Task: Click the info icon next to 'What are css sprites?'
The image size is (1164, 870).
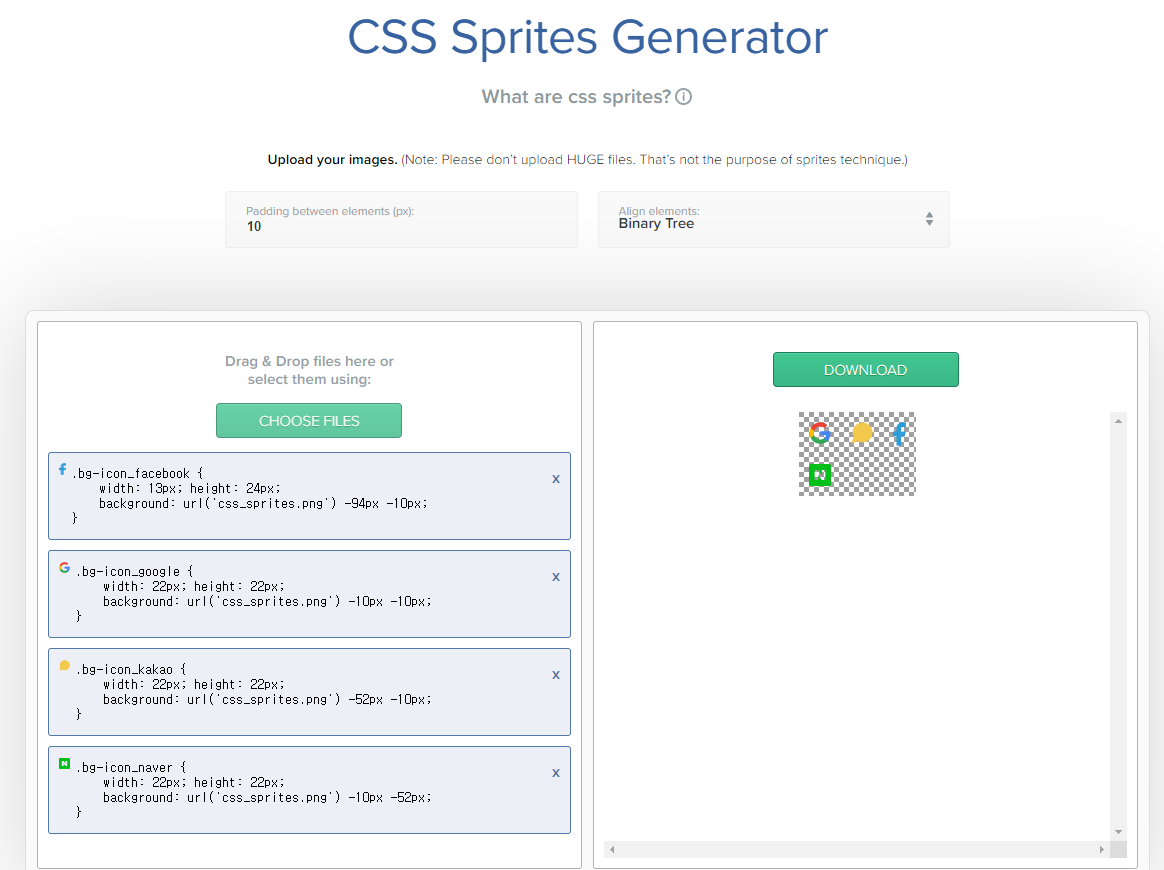Action: tap(683, 97)
